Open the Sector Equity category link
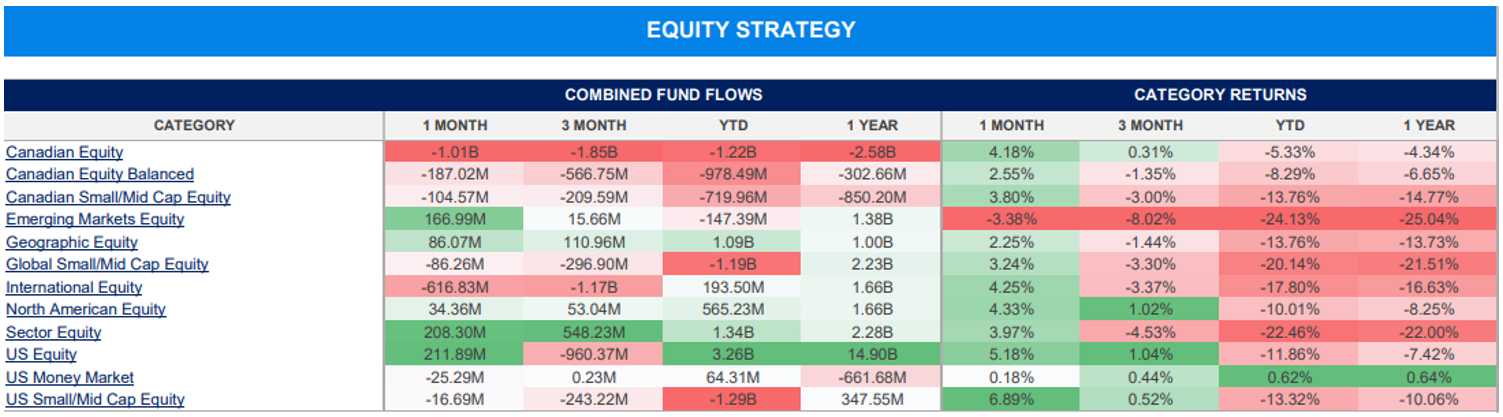 click(x=53, y=332)
